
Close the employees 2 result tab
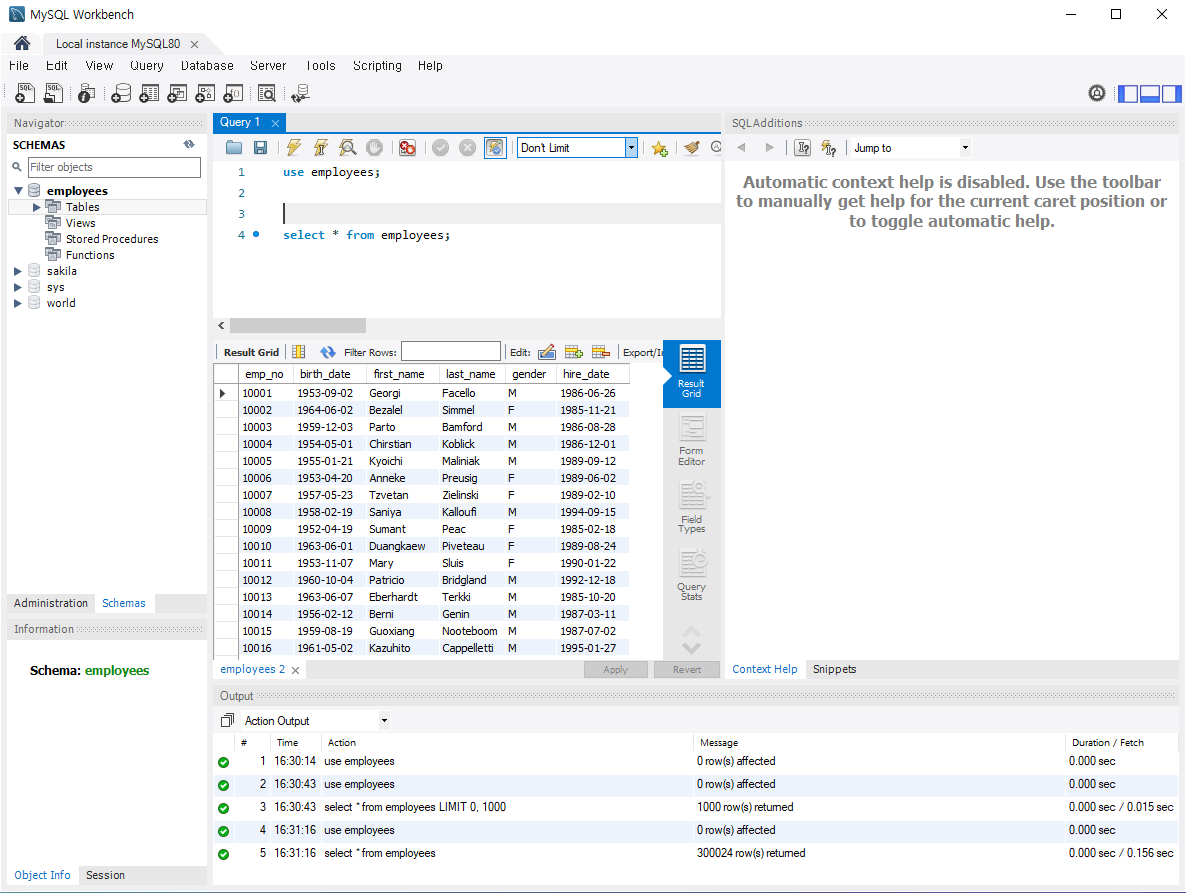pyautogui.click(x=295, y=670)
